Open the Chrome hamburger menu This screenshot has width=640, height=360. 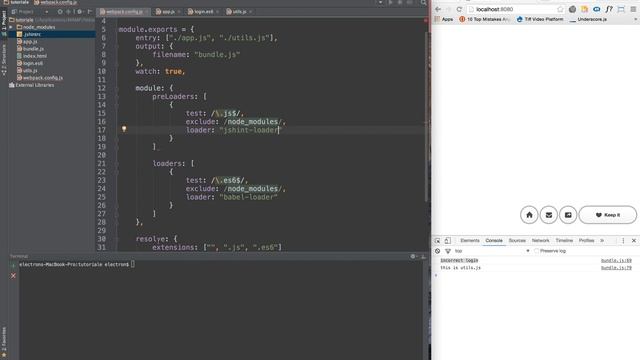(633, 9)
